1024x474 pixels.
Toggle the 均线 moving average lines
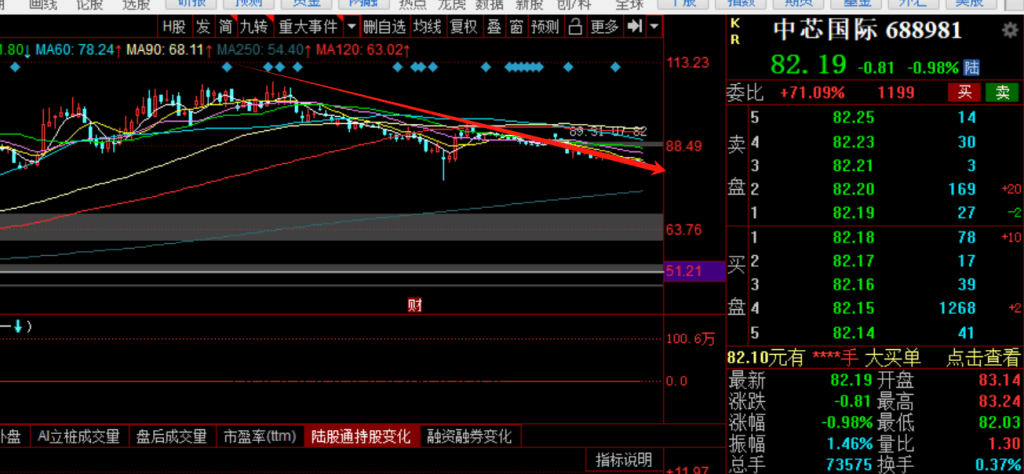[428, 27]
